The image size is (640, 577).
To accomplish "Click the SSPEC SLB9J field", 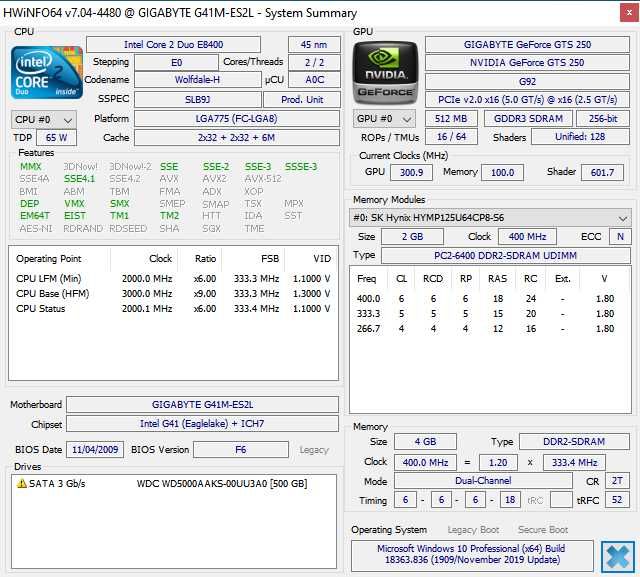I will [198, 99].
